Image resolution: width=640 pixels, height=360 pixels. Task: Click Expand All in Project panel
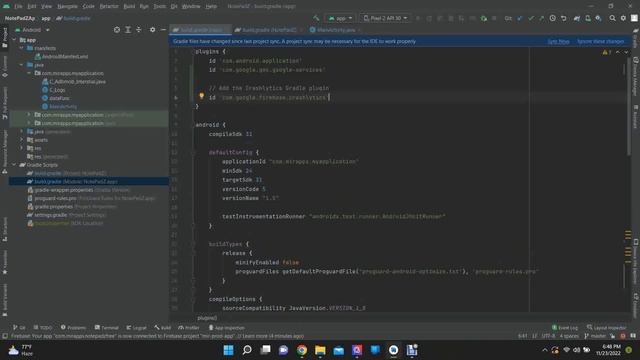click(128, 30)
